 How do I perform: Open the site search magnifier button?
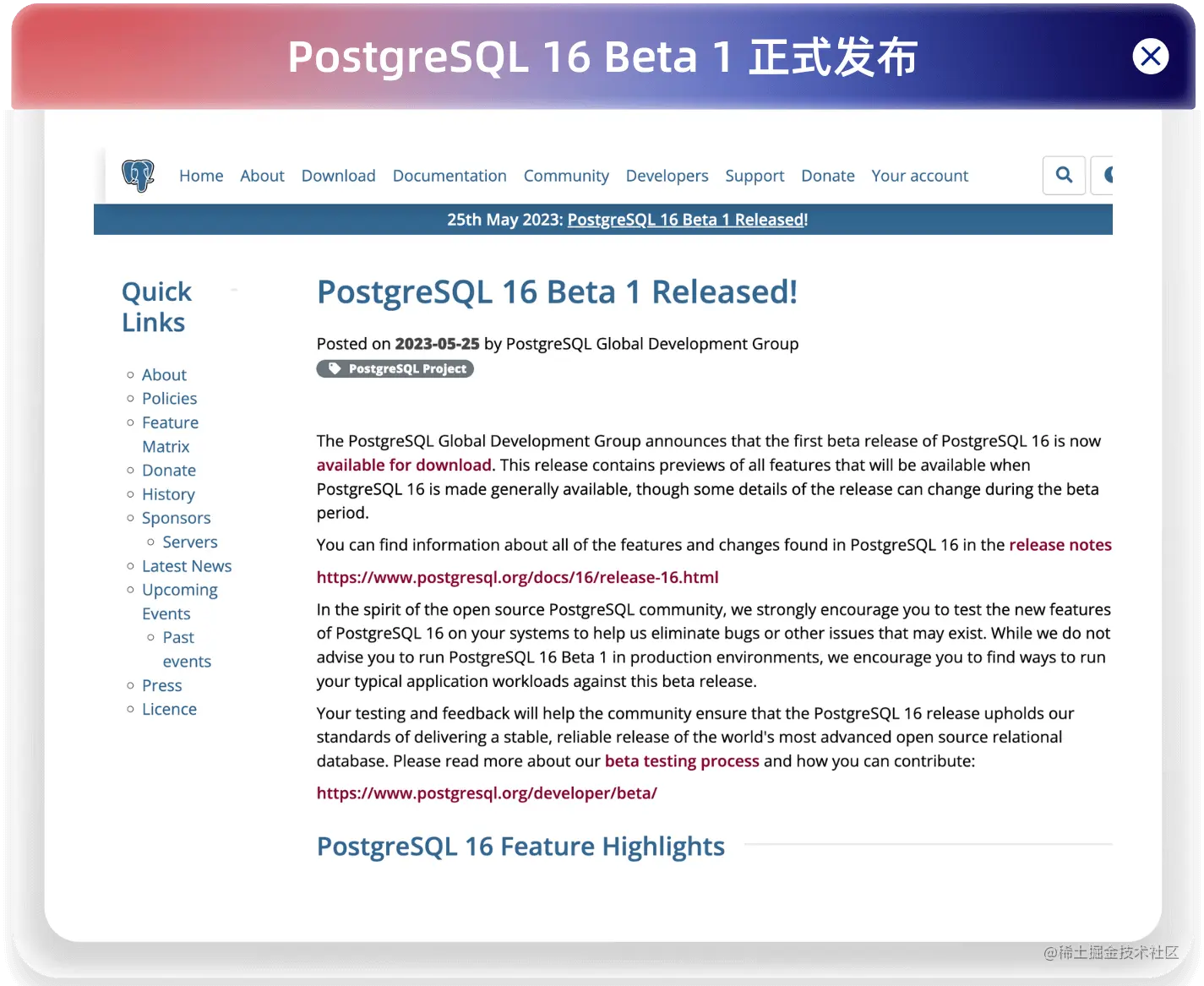click(1064, 176)
